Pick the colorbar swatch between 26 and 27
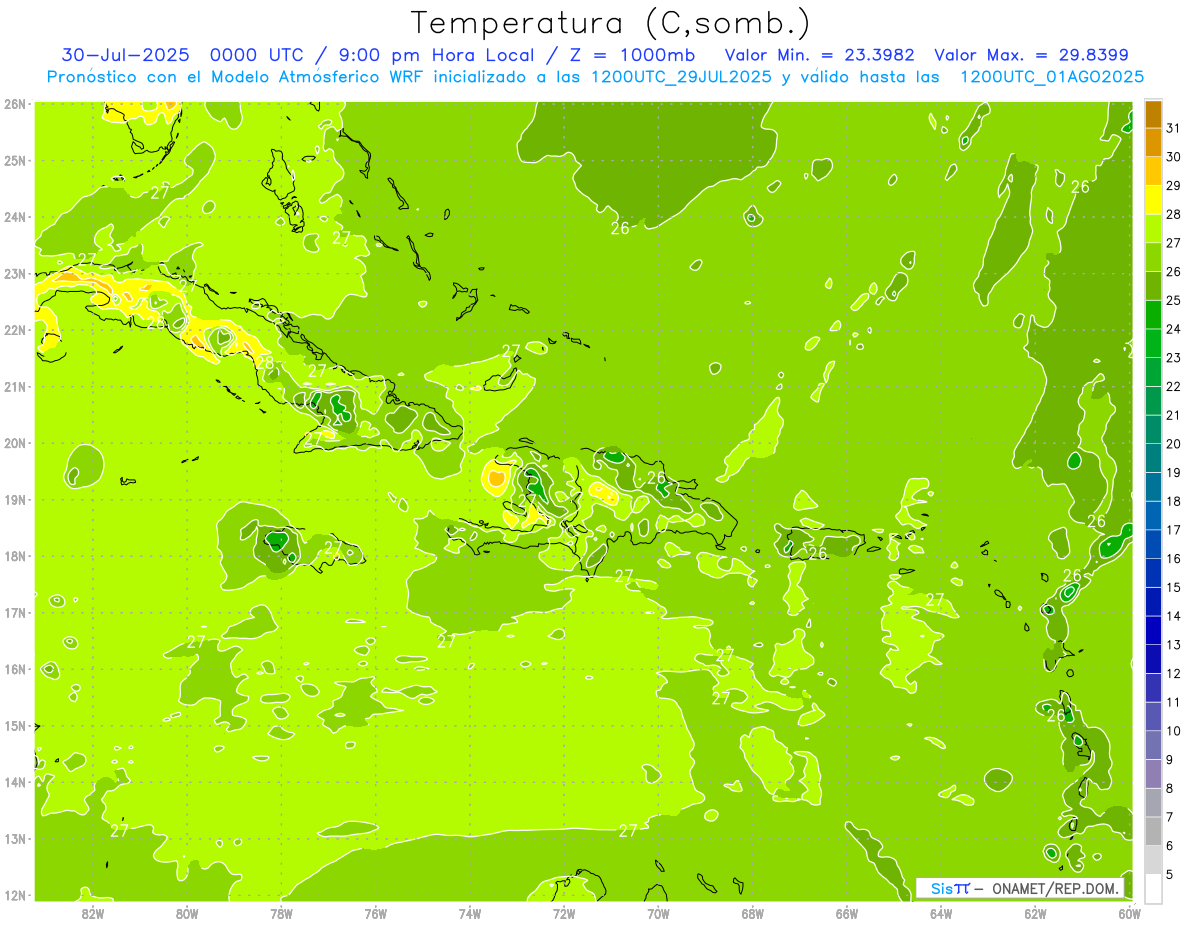The width and height of the screenshot is (1200, 927). 1153,257
